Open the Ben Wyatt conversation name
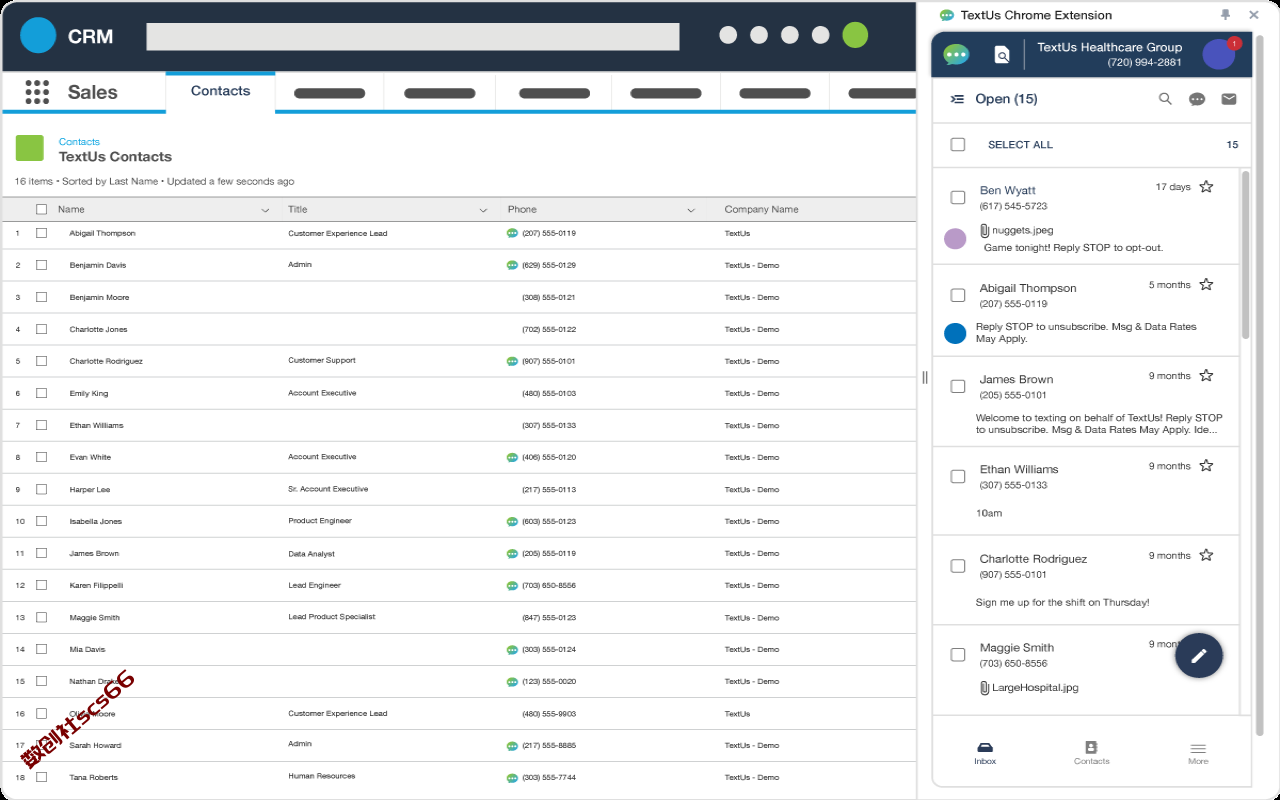The height and width of the screenshot is (800, 1280). pyautogui.click(x=1007, y=190)
